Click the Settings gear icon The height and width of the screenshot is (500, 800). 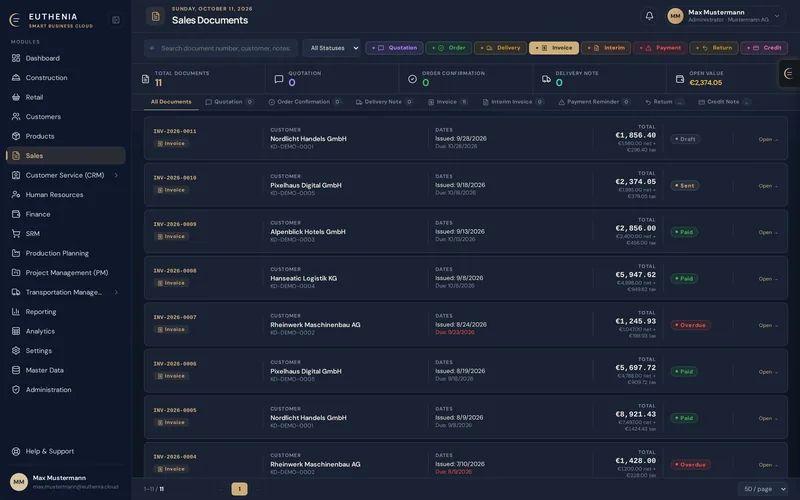[x=16, y=351]
